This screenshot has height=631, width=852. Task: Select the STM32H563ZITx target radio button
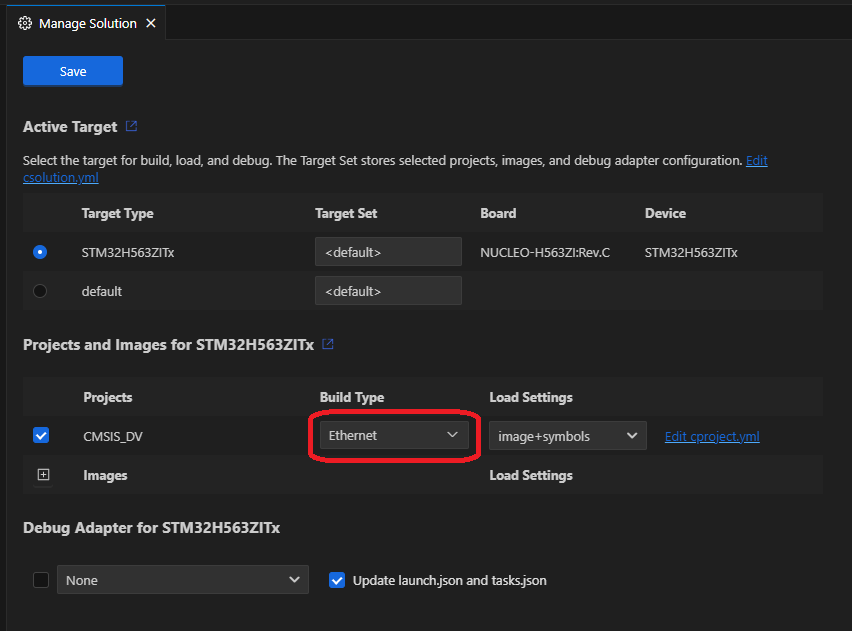click(x=38, y=251)
